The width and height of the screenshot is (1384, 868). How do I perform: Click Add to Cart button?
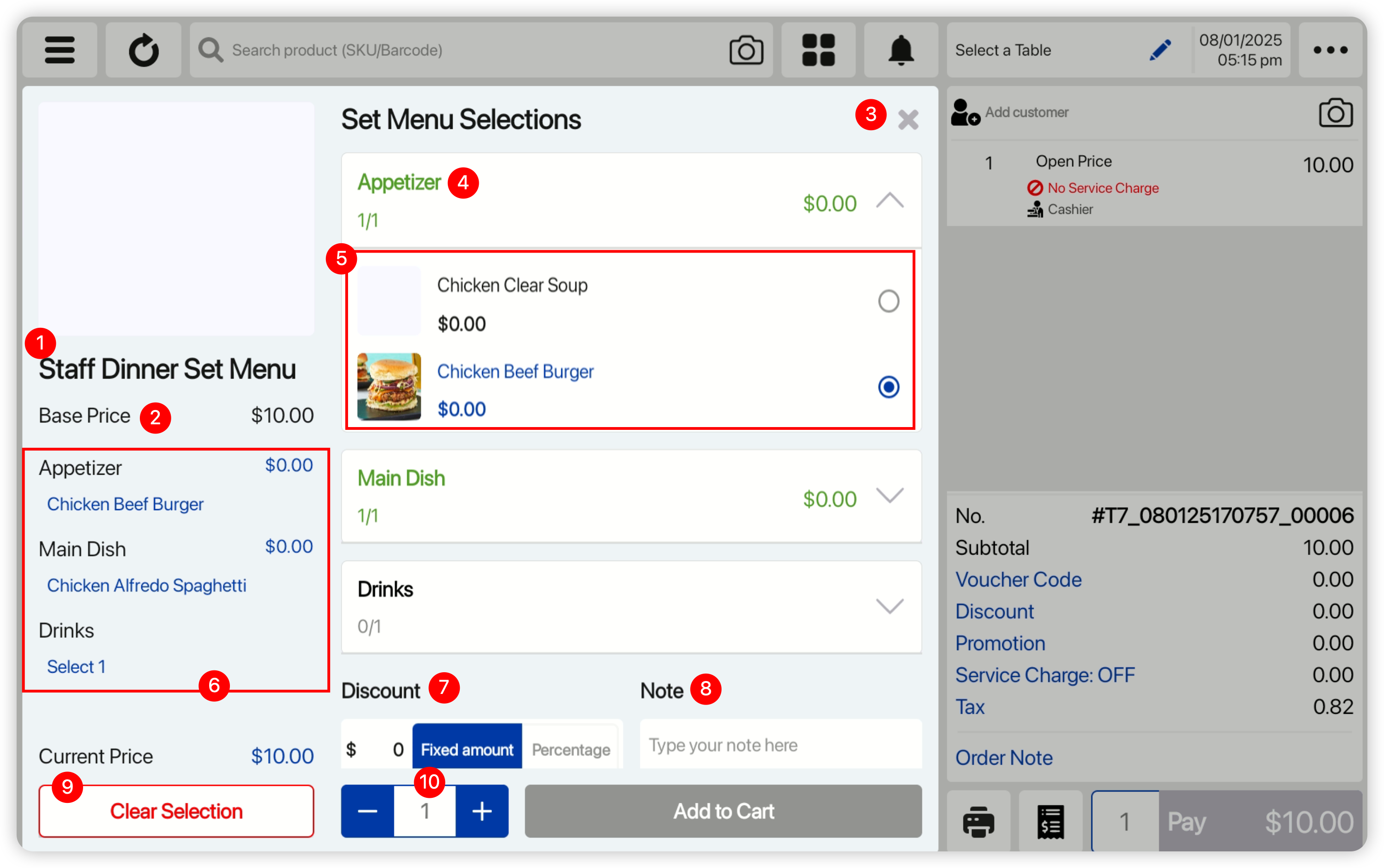(723, 811)
